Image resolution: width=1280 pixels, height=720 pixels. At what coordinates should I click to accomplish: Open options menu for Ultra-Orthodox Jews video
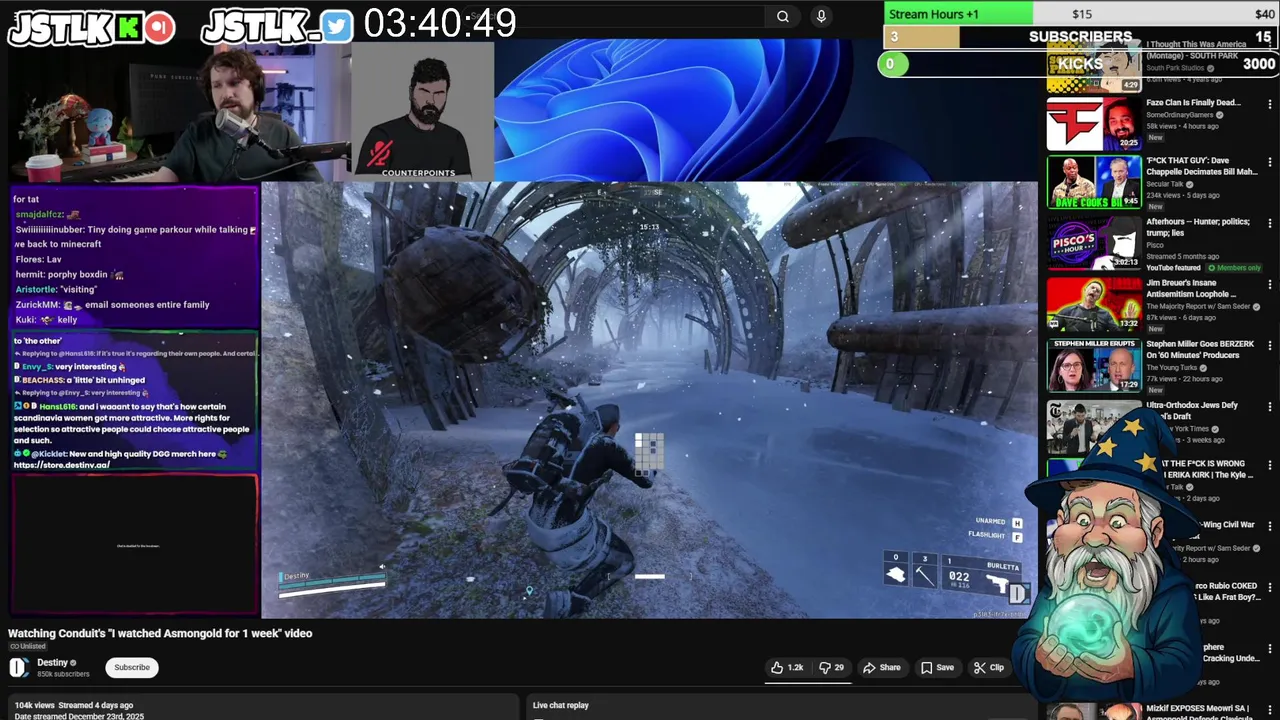pyautogui.click(x=1270, y=406)
